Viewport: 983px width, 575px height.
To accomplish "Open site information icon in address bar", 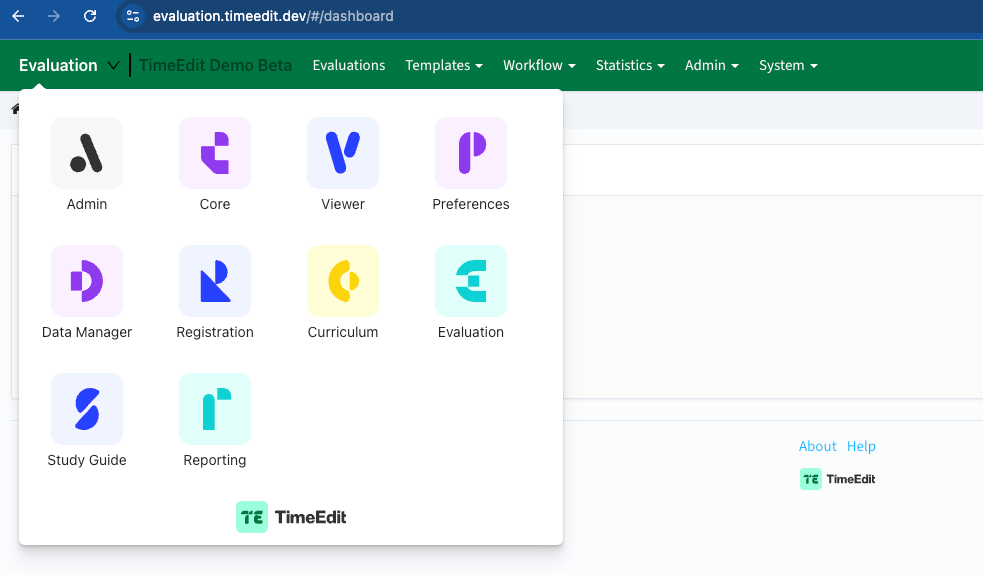I will click(x=132, y=16).
